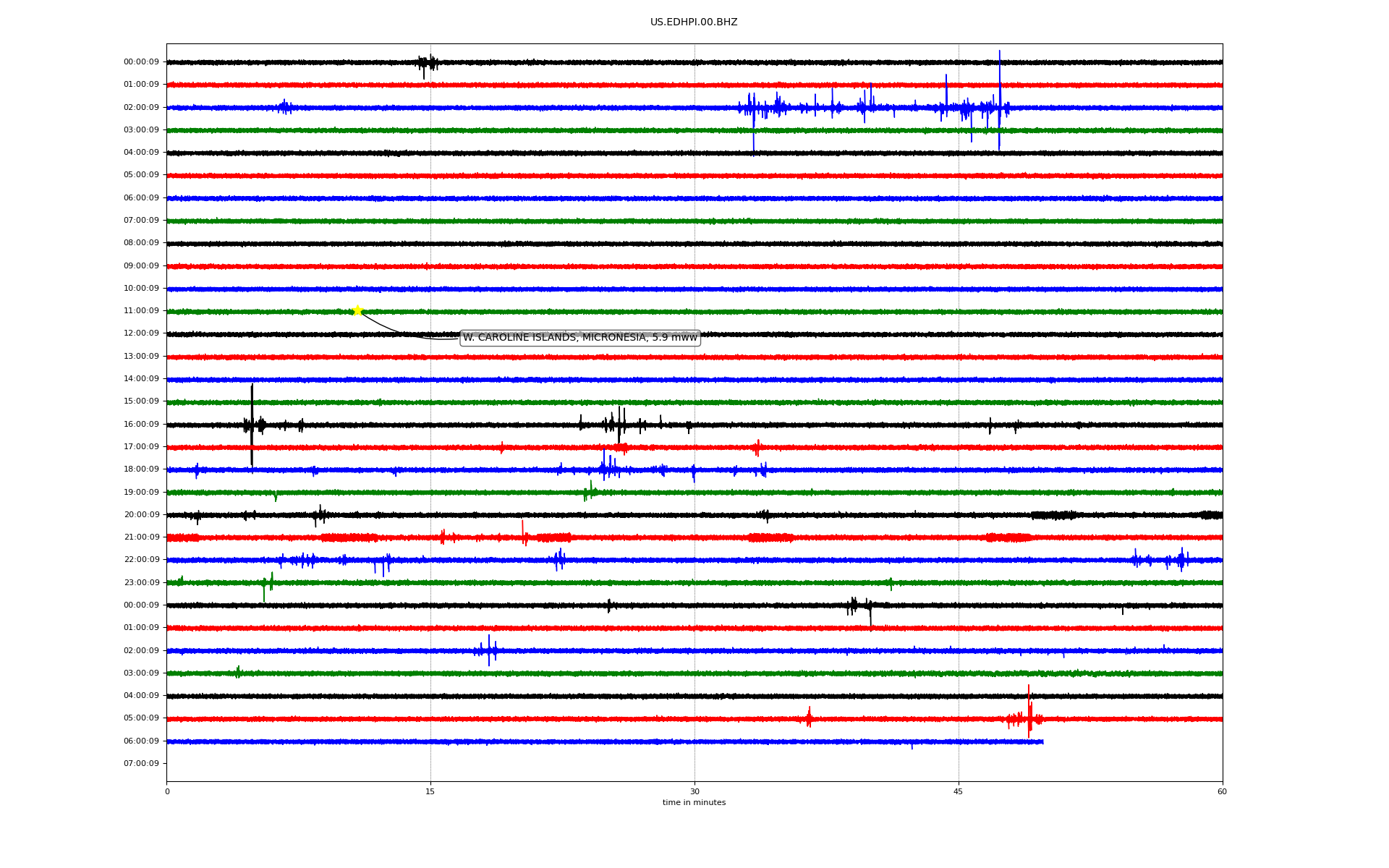Screen dimensions: 1389x868
Task: Click the 21:00:09 row label
Action: 141,537
